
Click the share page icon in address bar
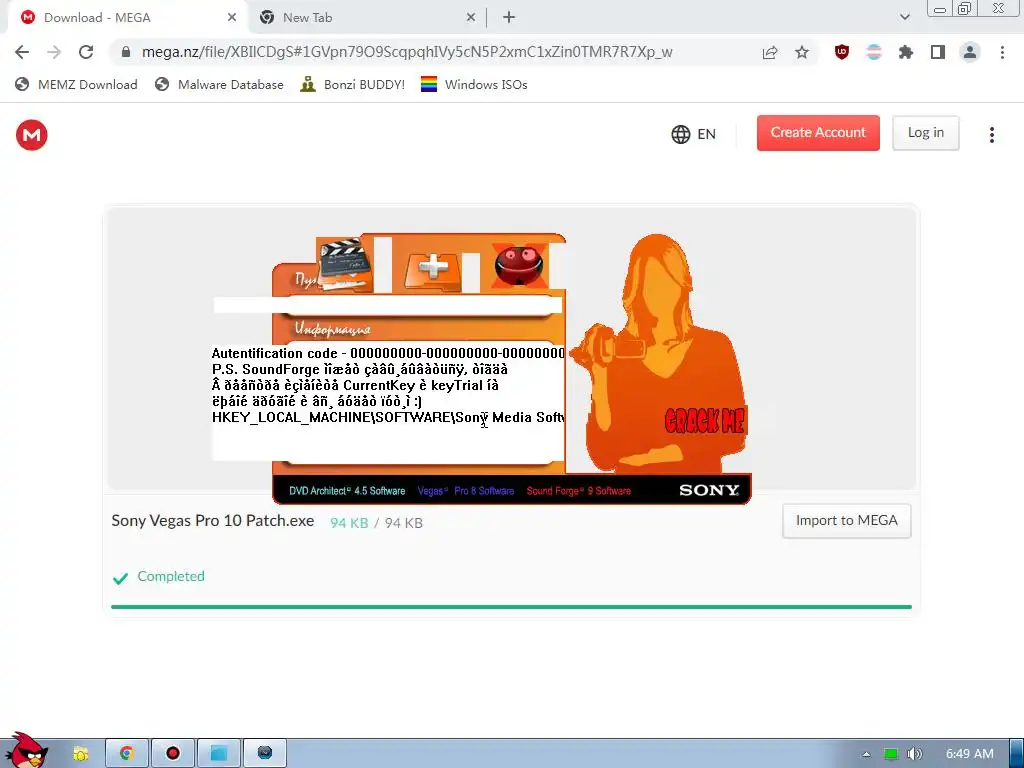coord(770,53)
